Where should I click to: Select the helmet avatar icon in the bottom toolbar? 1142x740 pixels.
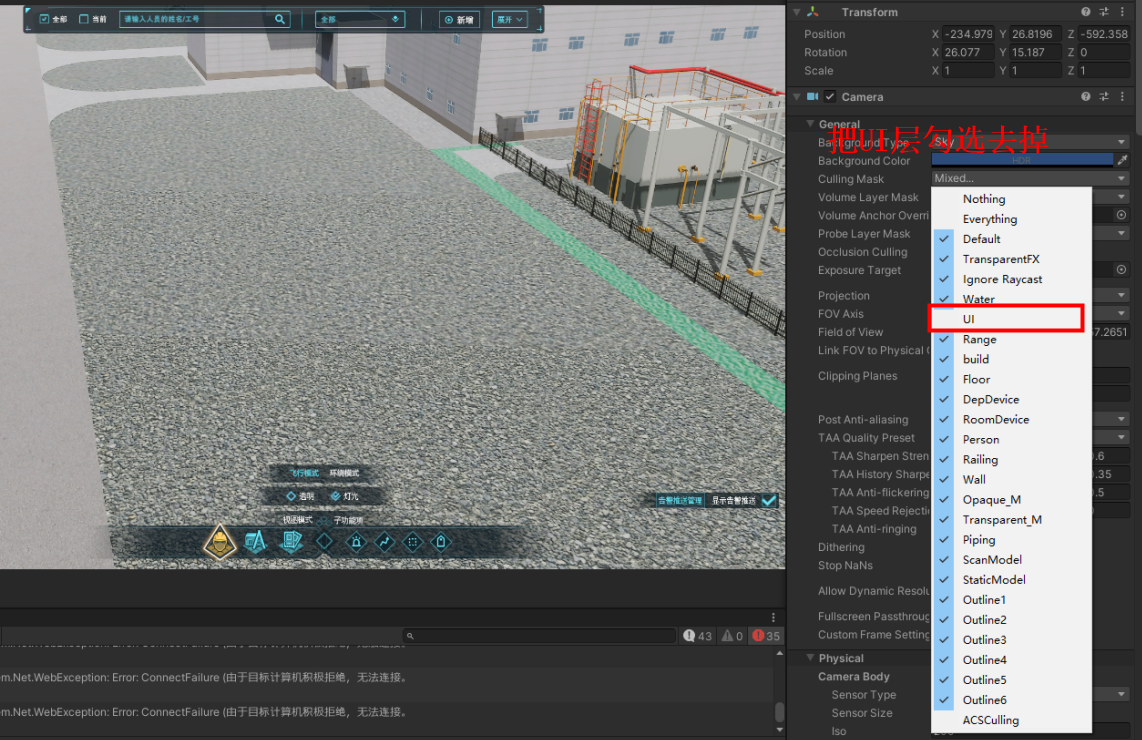tap(221, 542)
